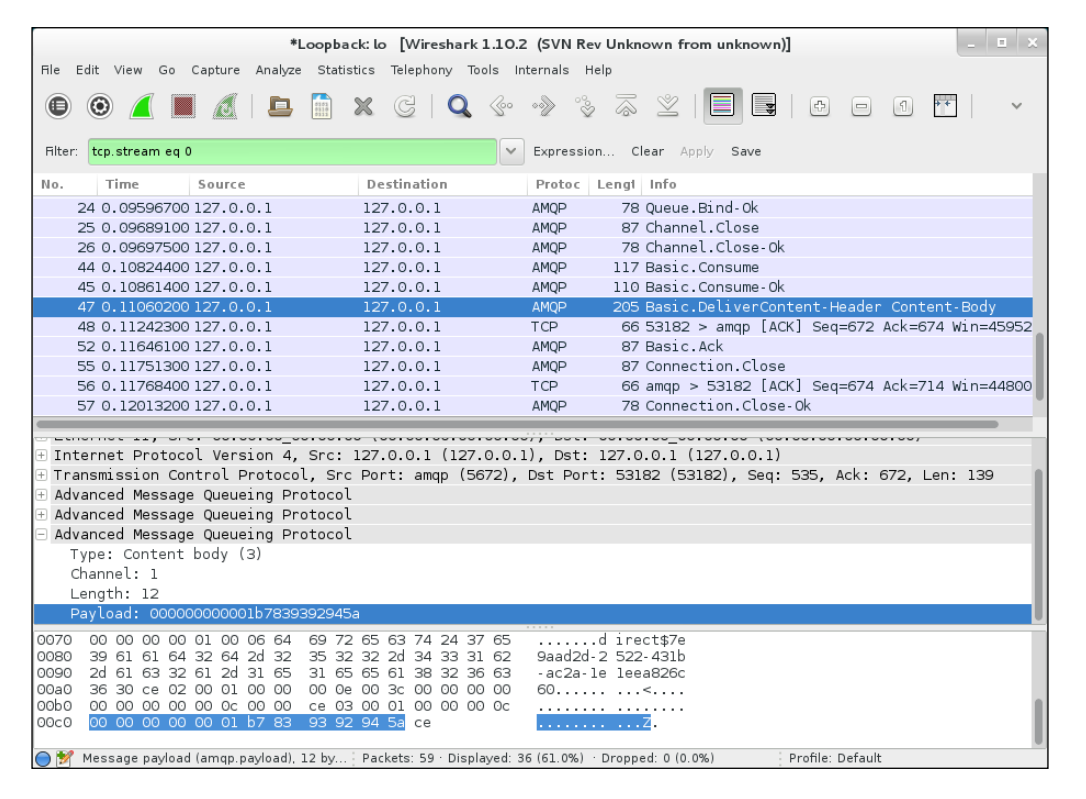Sort by the Info column header
The width and height of the screenshot is (1086, 799).
click(x=837, y=184)
